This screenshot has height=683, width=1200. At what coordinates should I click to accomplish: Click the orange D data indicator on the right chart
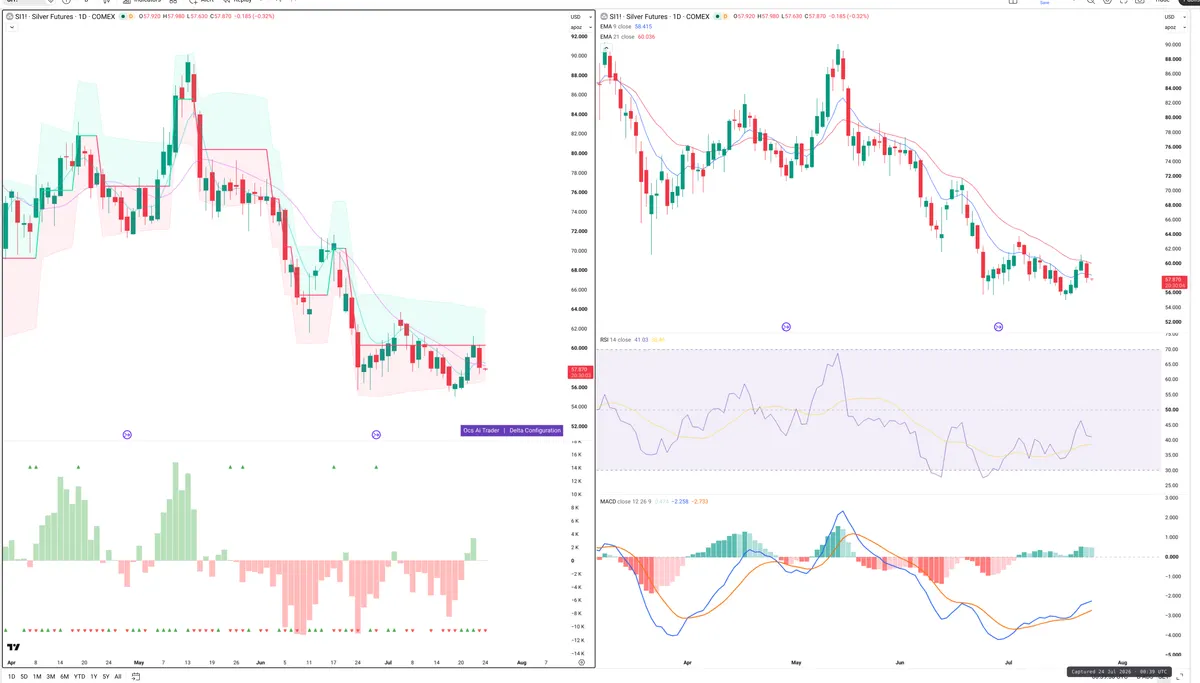pos(724,17)
